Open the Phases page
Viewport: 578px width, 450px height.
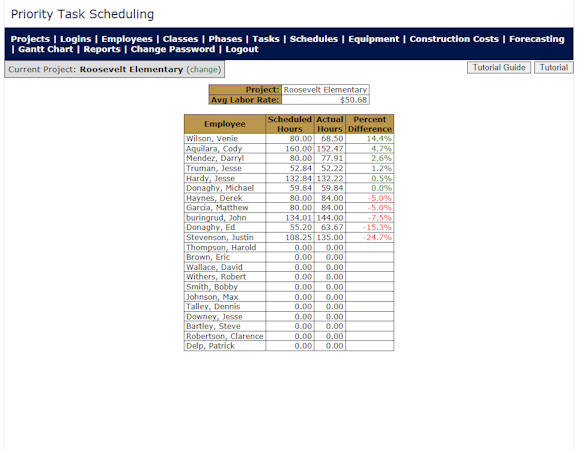pos(225,39)
